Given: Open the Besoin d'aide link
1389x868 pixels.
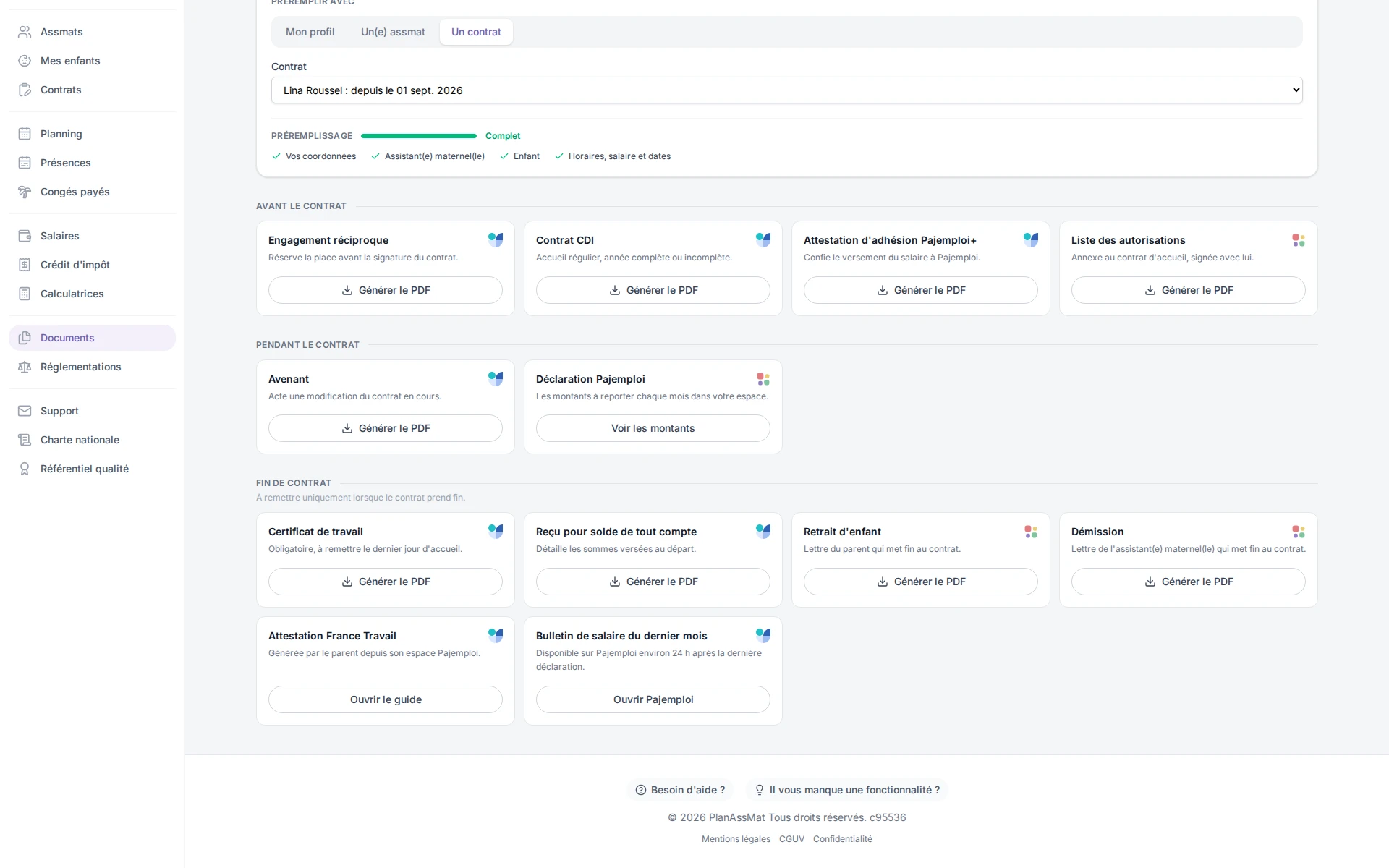Looking at the screenshot, I should 680,790.
